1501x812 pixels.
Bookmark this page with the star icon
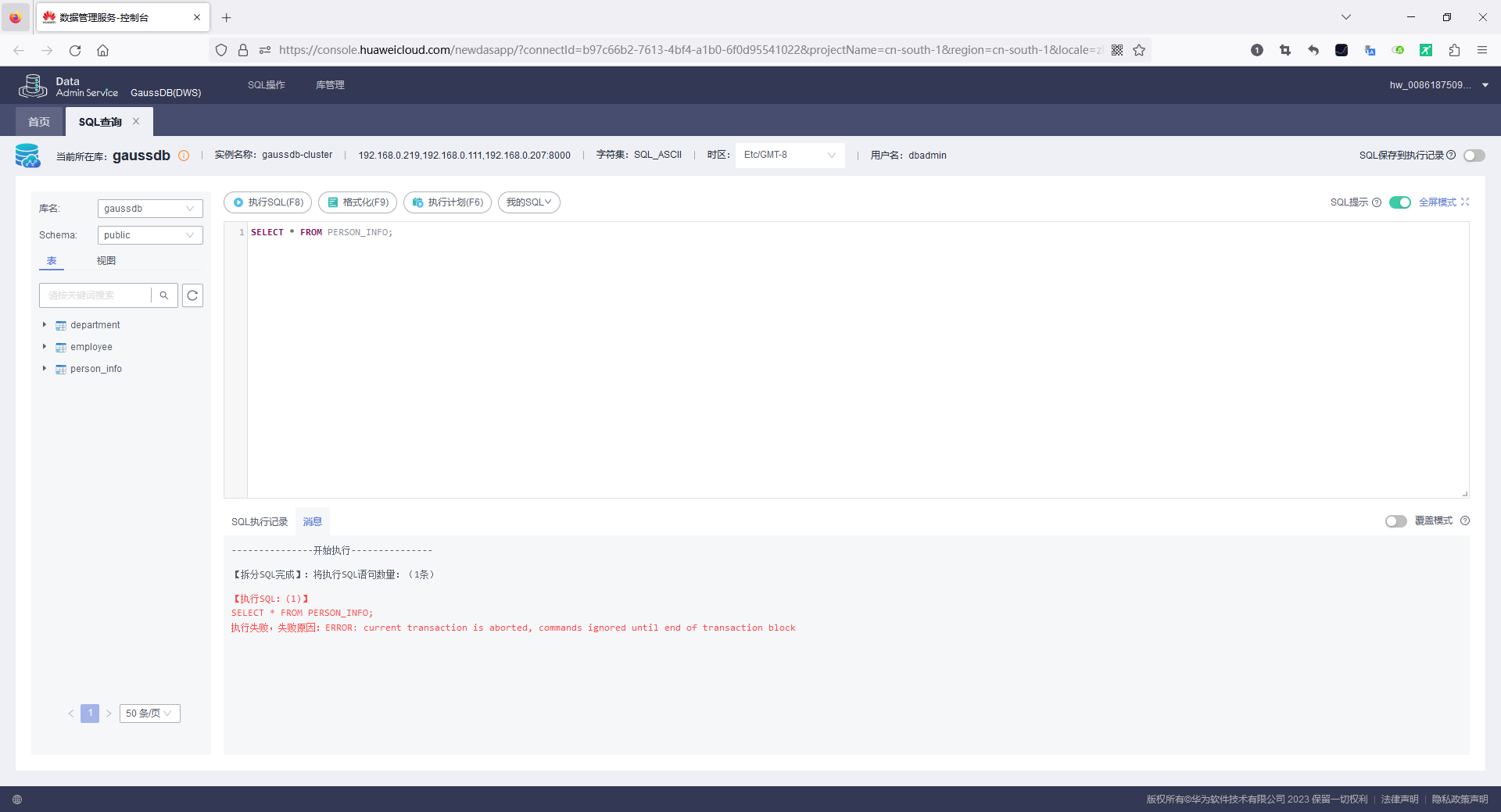[1139, 50]
